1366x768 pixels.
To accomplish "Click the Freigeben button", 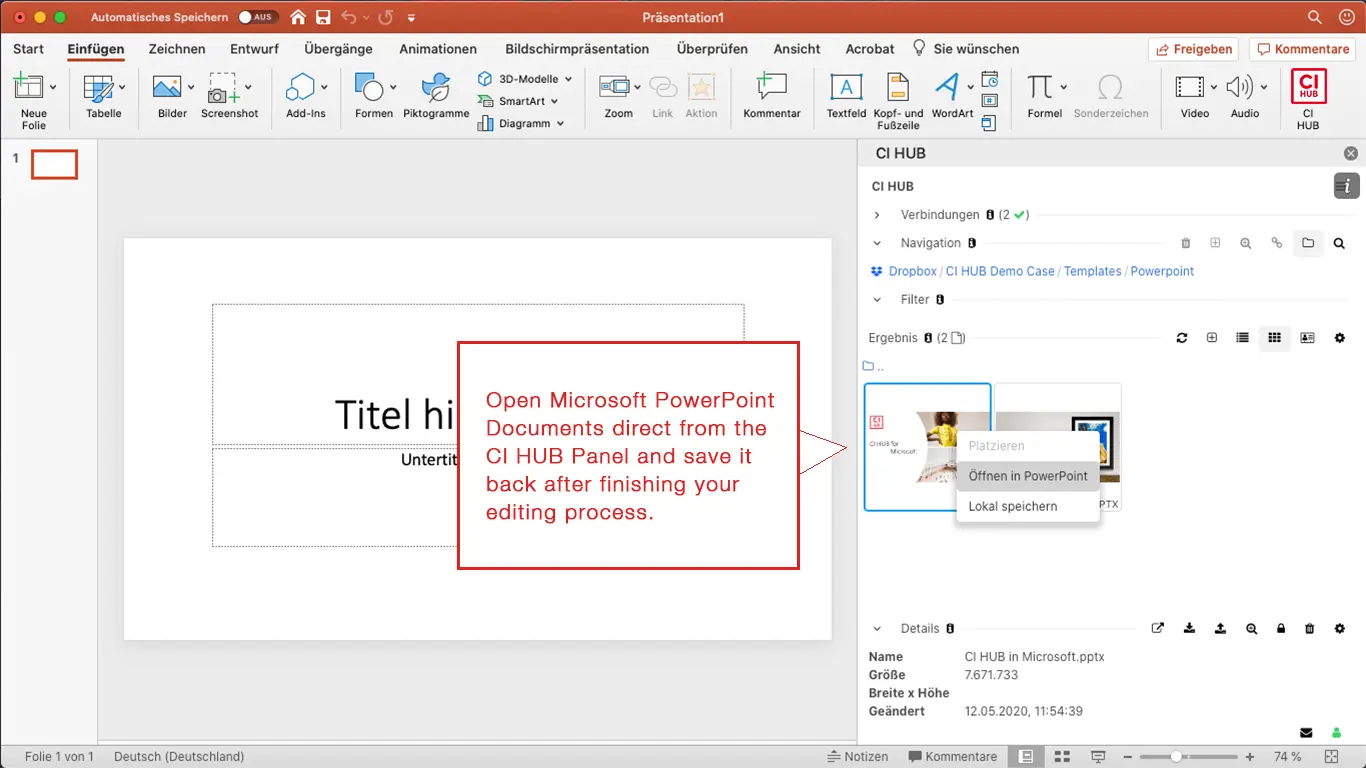I will [x=1193, y=49].
